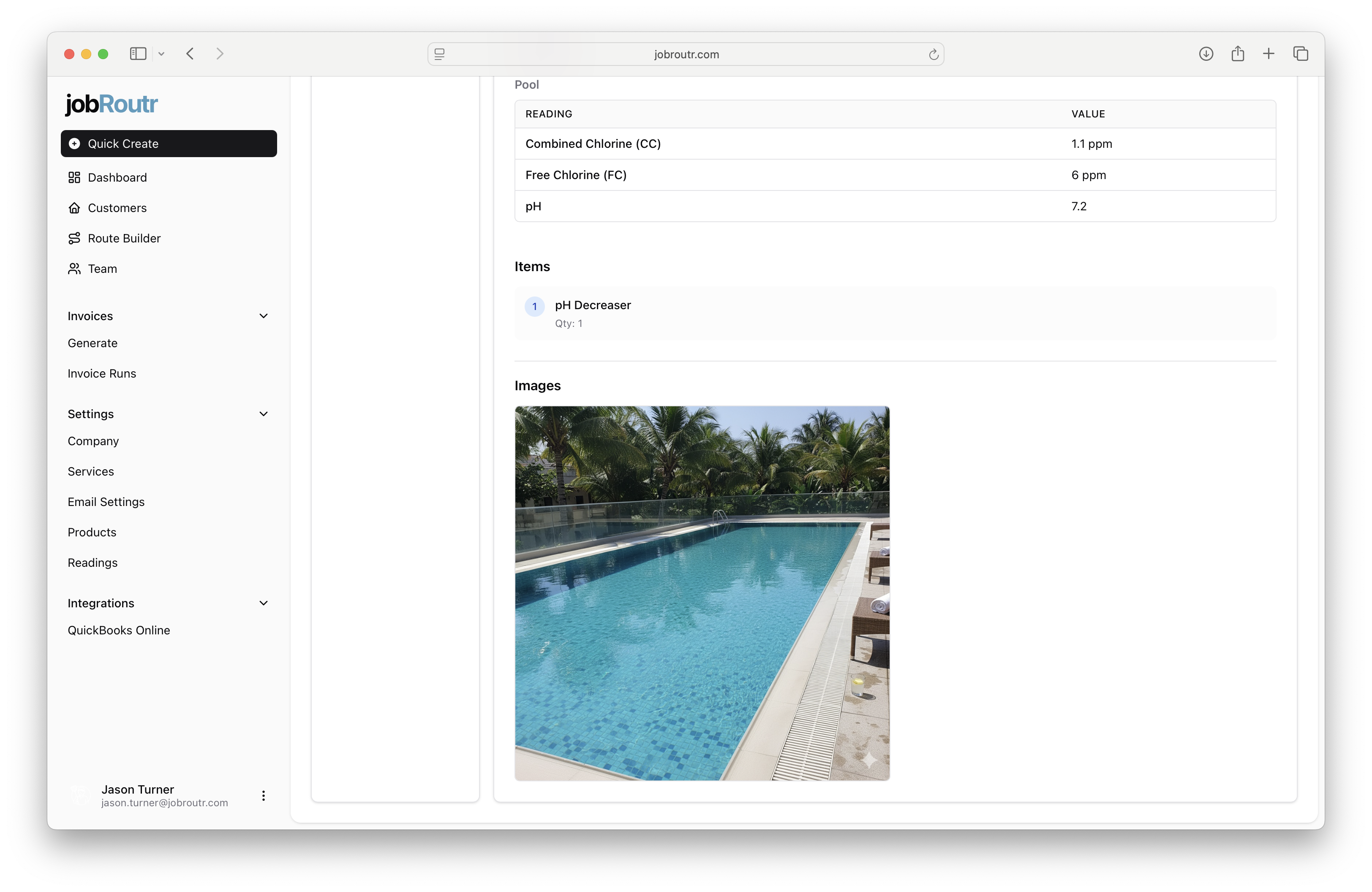Open the pool photo thumbnail

(702, 593)
